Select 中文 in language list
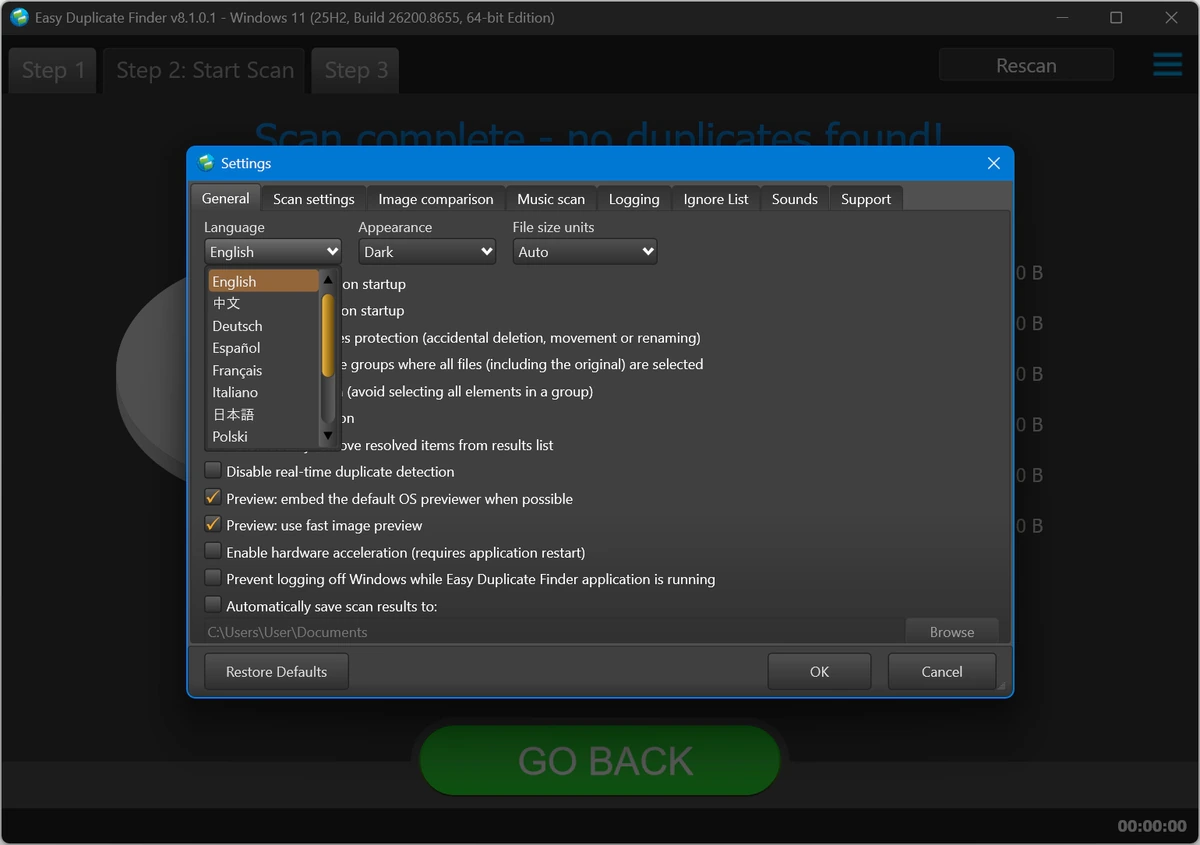Screen dimensions: 1200x845 point(264,303)
